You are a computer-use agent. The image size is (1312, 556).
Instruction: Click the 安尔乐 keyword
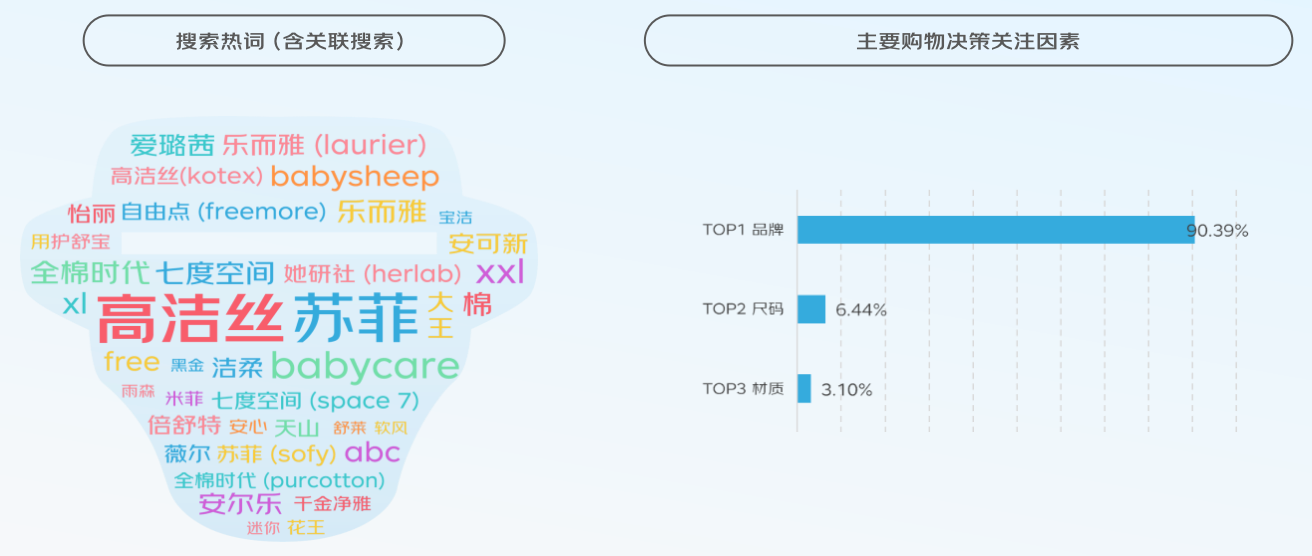coord(240,504)
